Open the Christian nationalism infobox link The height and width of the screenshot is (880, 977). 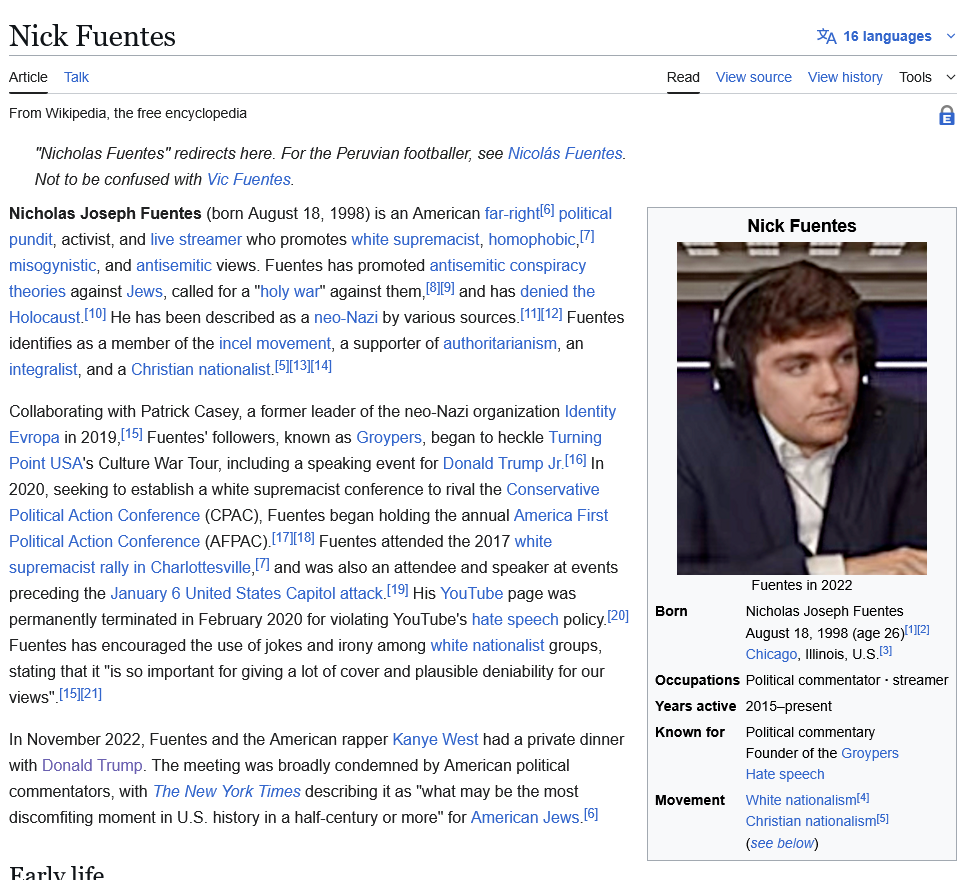pos(811,821)
